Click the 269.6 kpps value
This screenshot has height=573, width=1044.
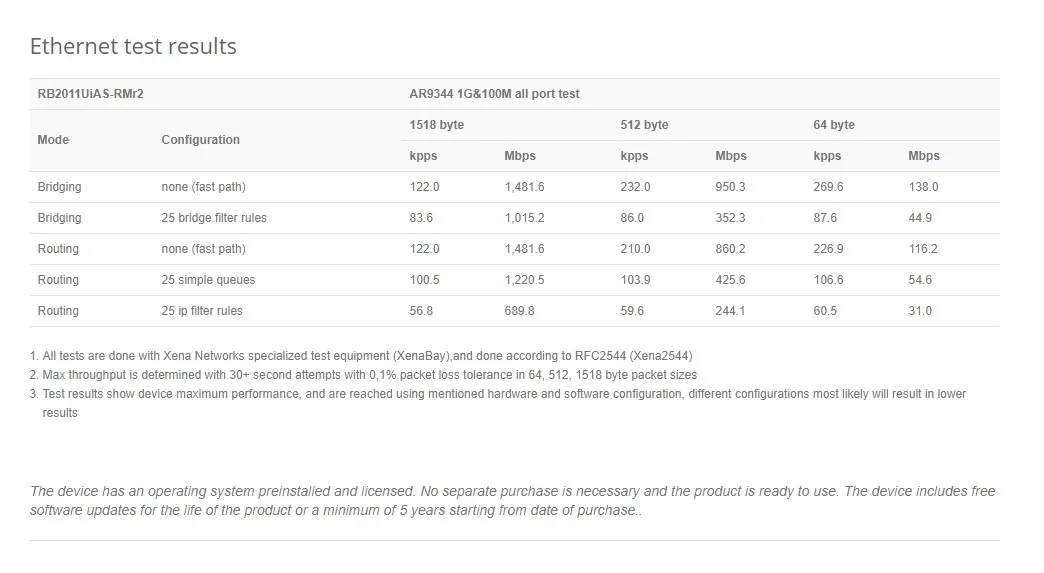click(828, 187)
